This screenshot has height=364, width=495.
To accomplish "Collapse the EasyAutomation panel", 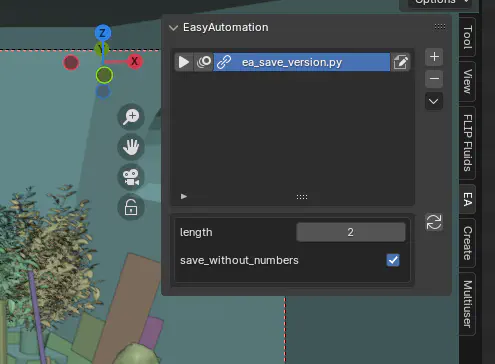I will [x=173, y=28].
